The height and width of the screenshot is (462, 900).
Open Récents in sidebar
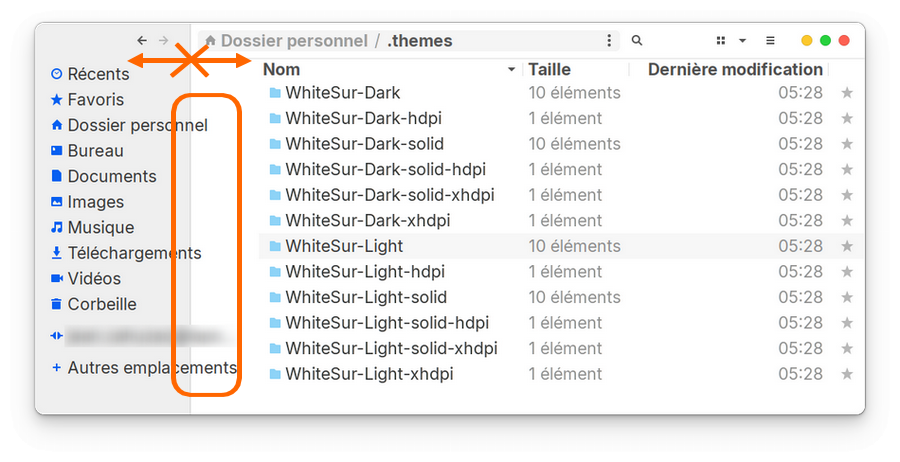pyautogui.click(x=98, y=74)
